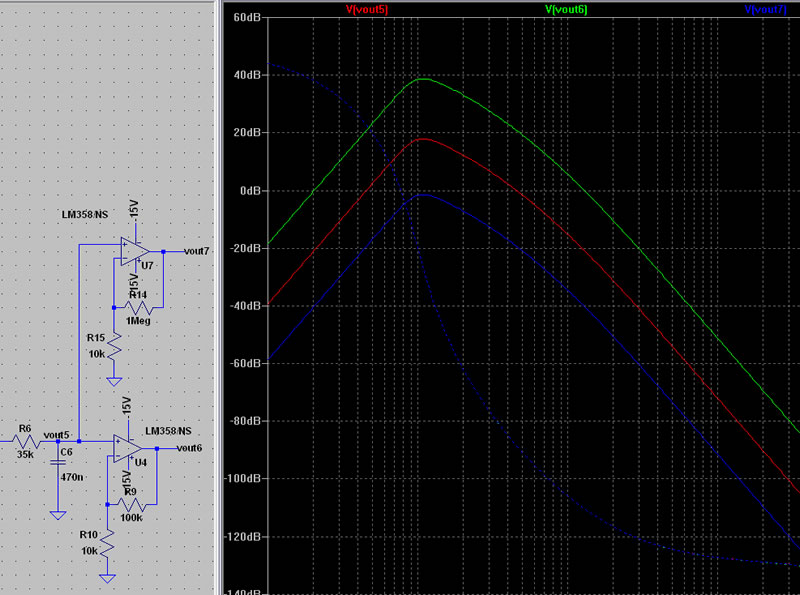Screen dimensions: 800x595
Task: Click the LM358/NS label near U4
Action: pos(168,431)
